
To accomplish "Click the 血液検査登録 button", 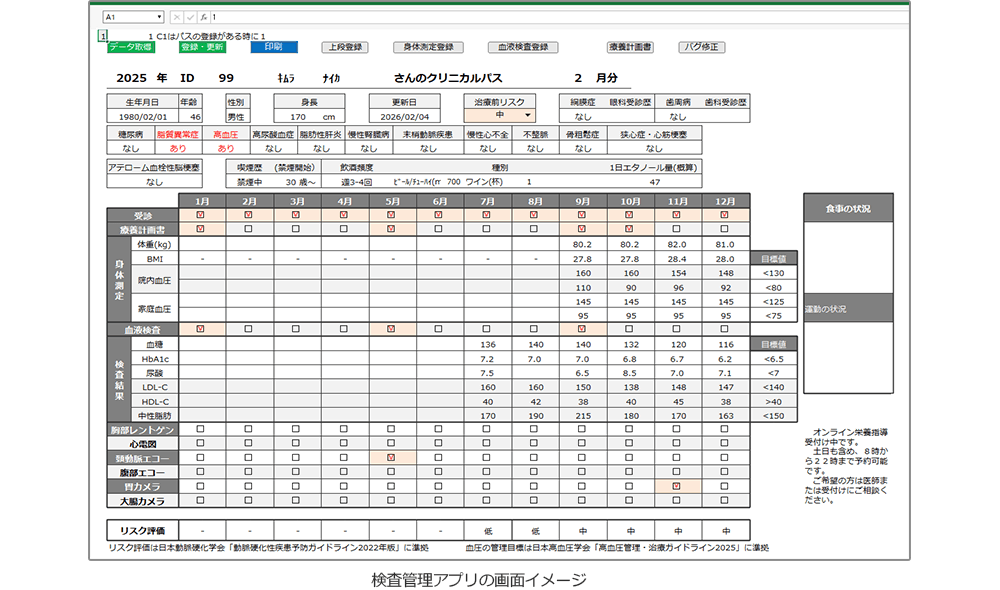I will point(522,47).
